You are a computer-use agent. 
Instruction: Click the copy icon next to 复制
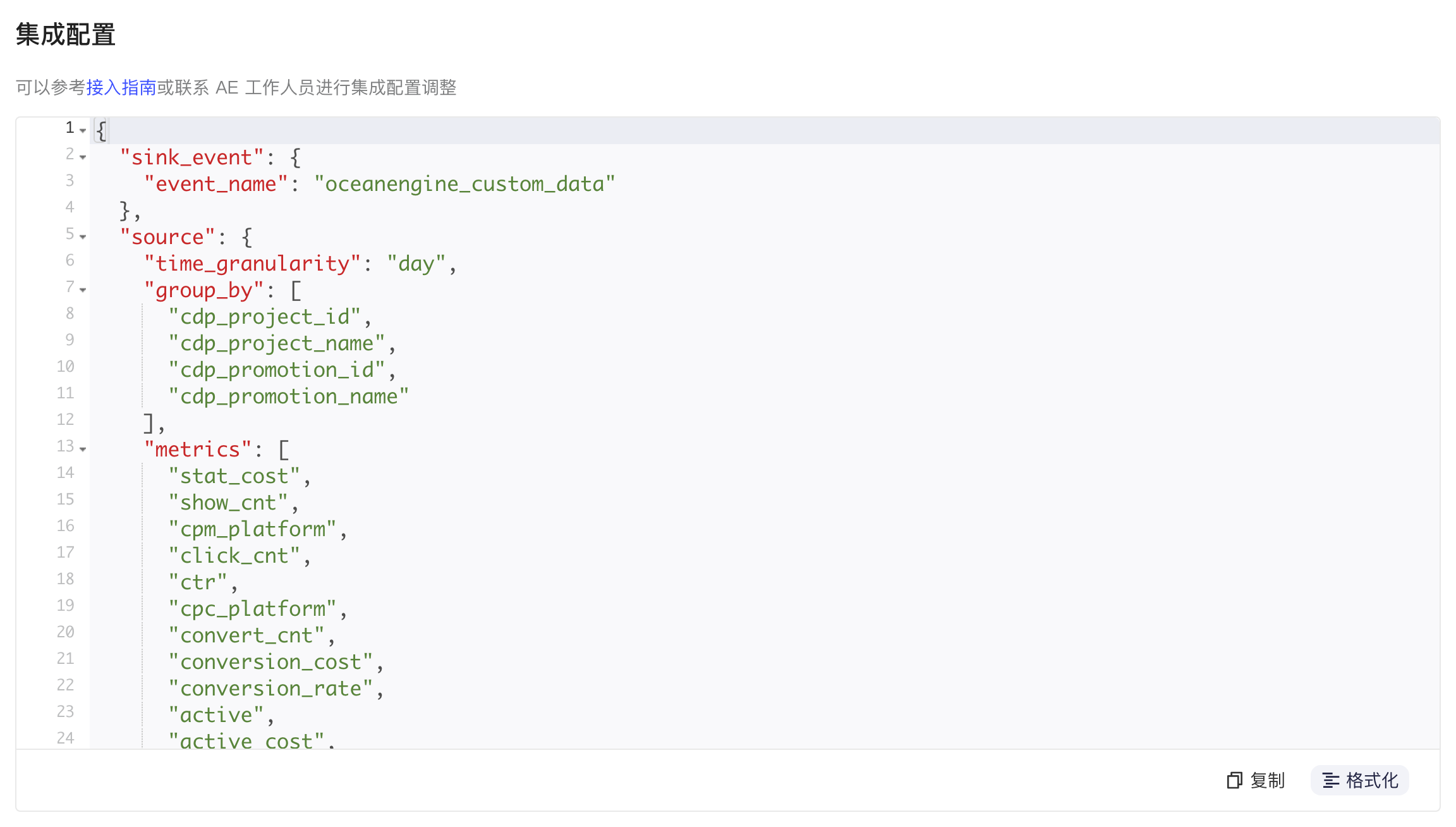coord(1234,780)
